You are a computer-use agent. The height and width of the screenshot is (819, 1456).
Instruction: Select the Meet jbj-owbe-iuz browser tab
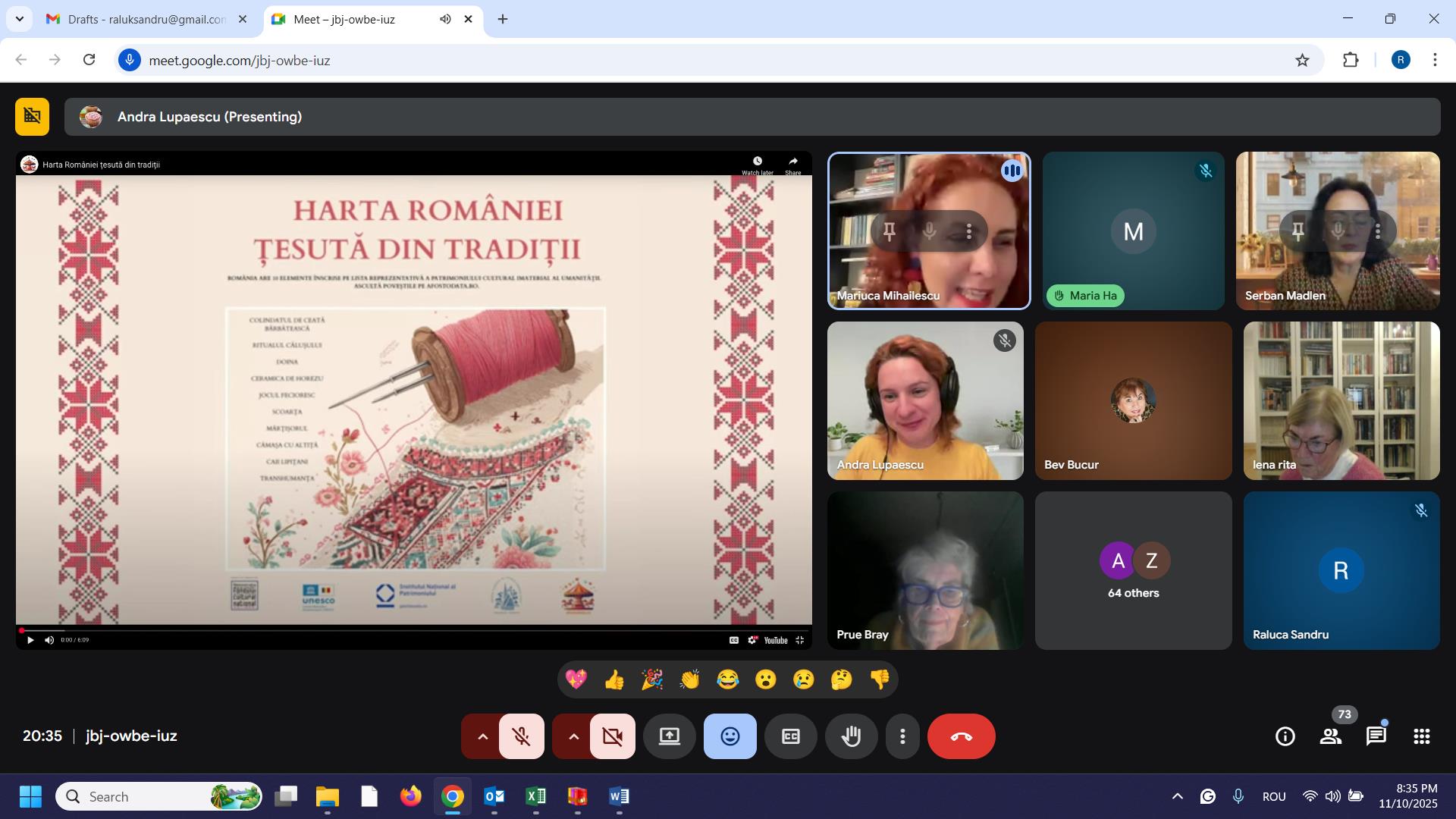coord(344,19)
